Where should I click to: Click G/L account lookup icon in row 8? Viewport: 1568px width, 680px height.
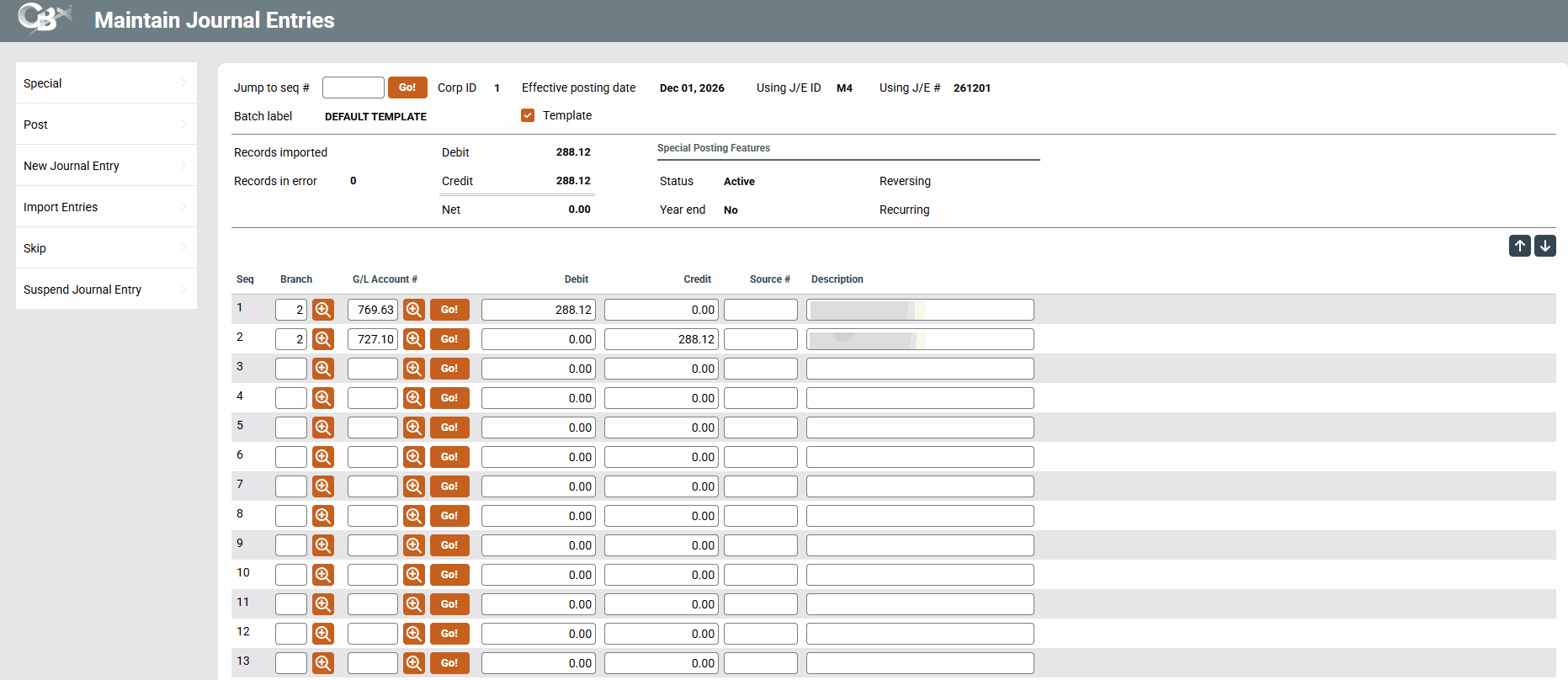pyautogui.click(x=413, y=516)
